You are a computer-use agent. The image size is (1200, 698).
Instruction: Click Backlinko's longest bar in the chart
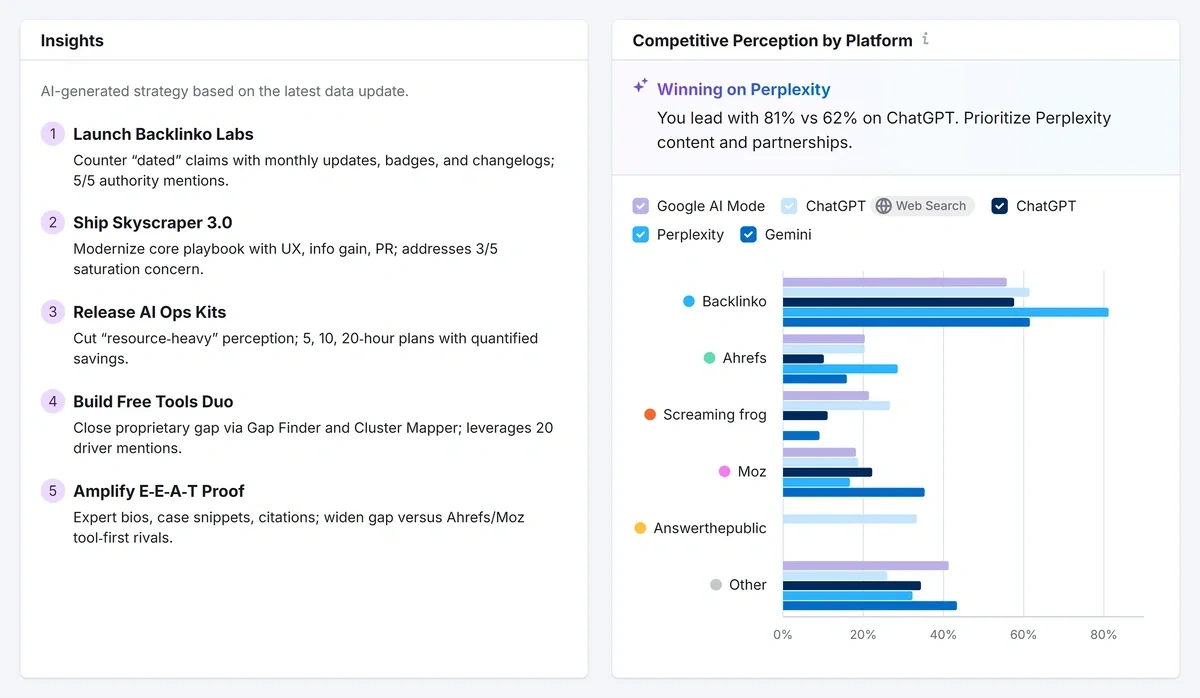(945, 312)
